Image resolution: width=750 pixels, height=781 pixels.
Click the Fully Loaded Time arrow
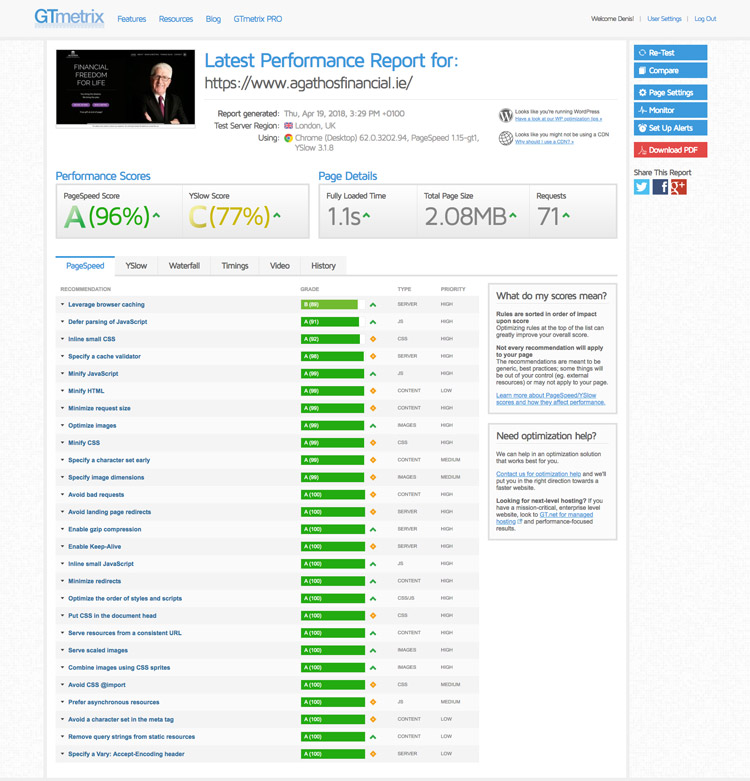click(366, 215)
